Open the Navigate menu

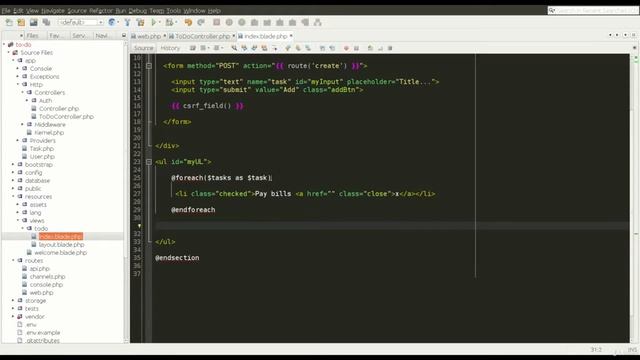coord(53,11)
